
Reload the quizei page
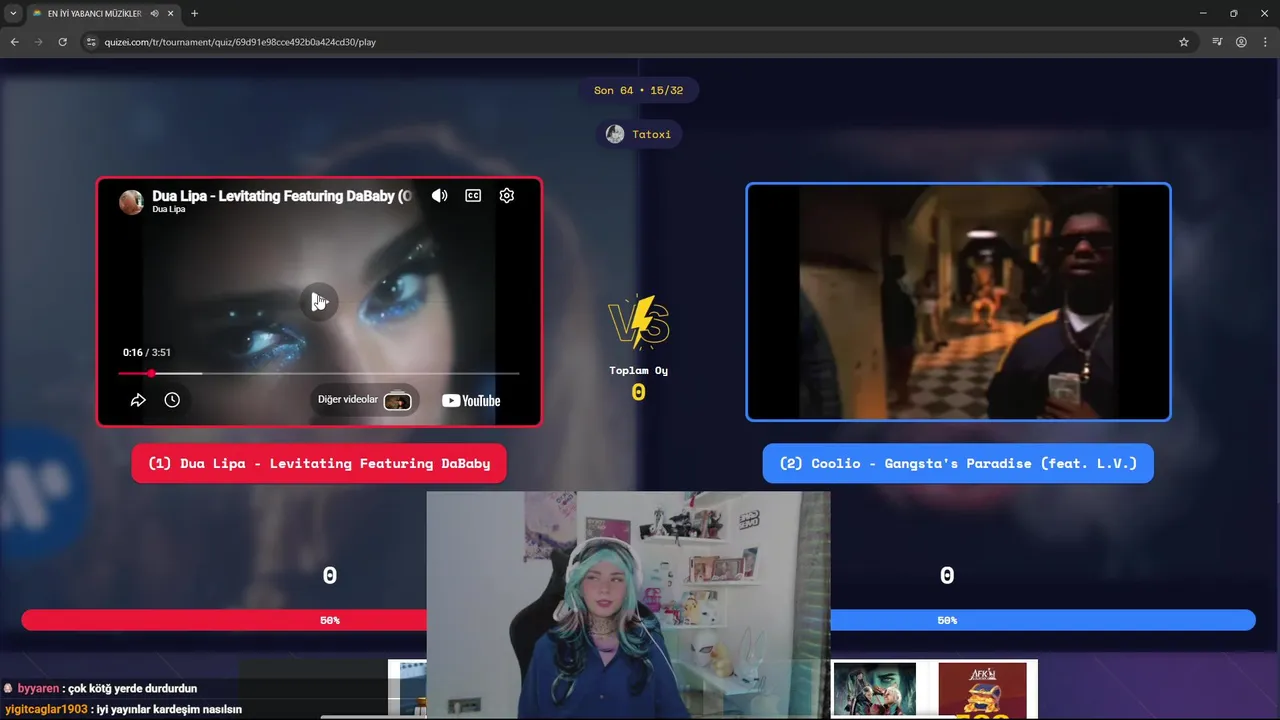tap(62, 42)
